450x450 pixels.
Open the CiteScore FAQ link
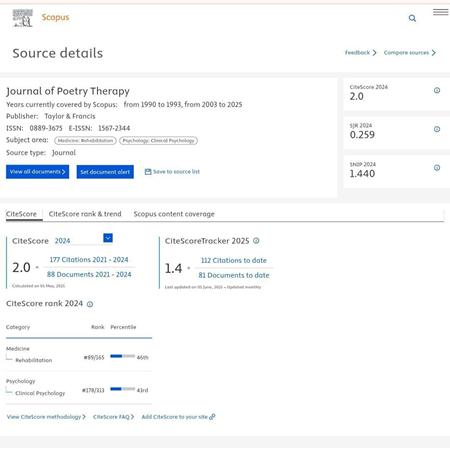click(x=113, y=417)
